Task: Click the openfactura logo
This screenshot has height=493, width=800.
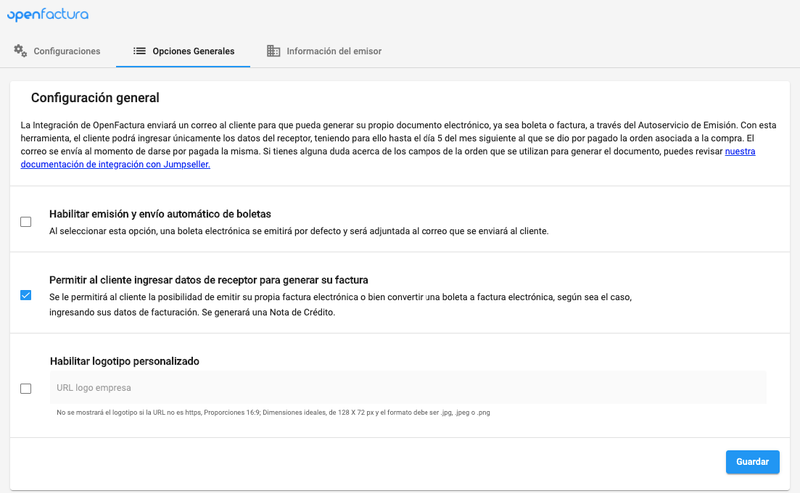Action: (47, 15)
